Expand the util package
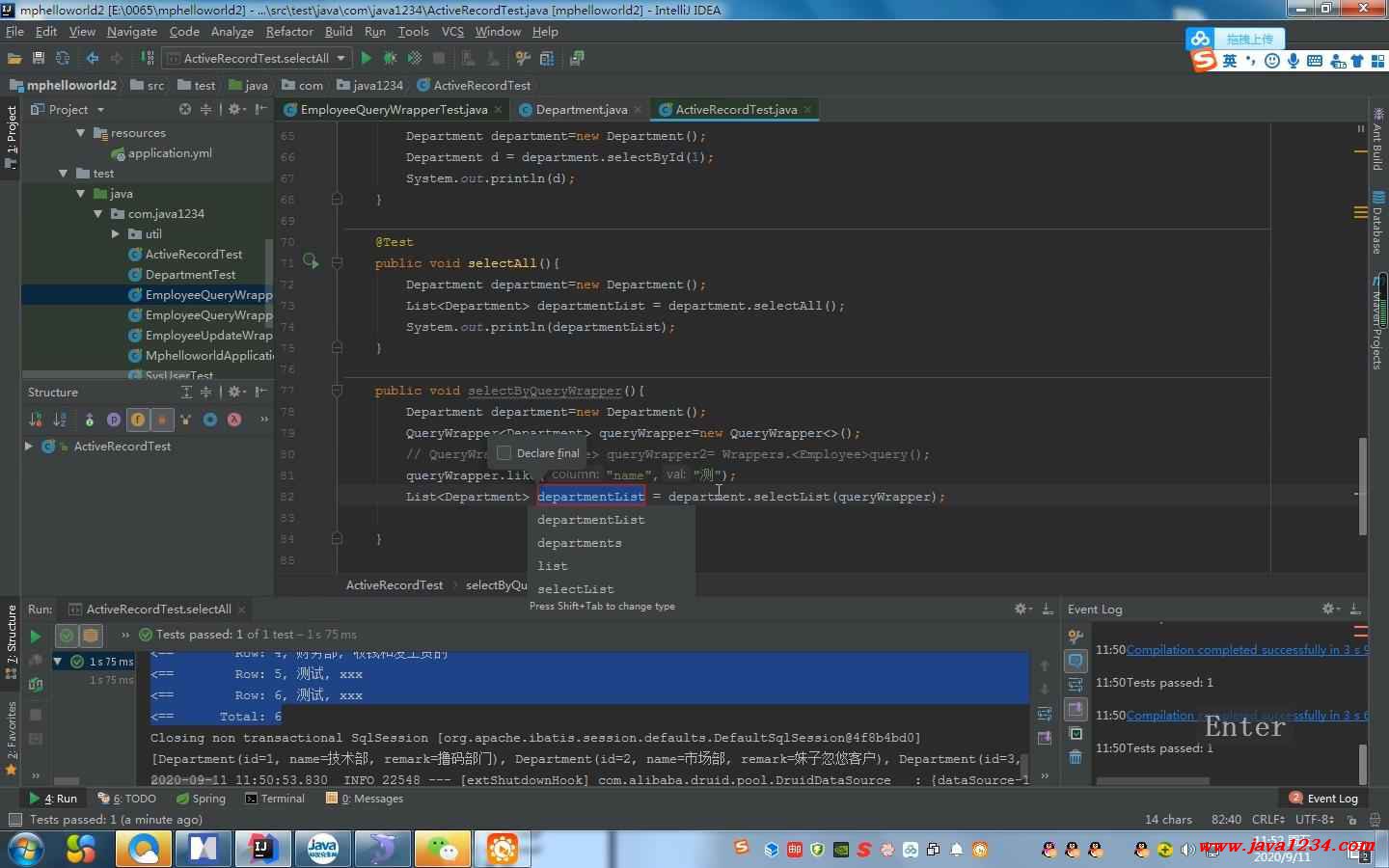 click(115, 234)
